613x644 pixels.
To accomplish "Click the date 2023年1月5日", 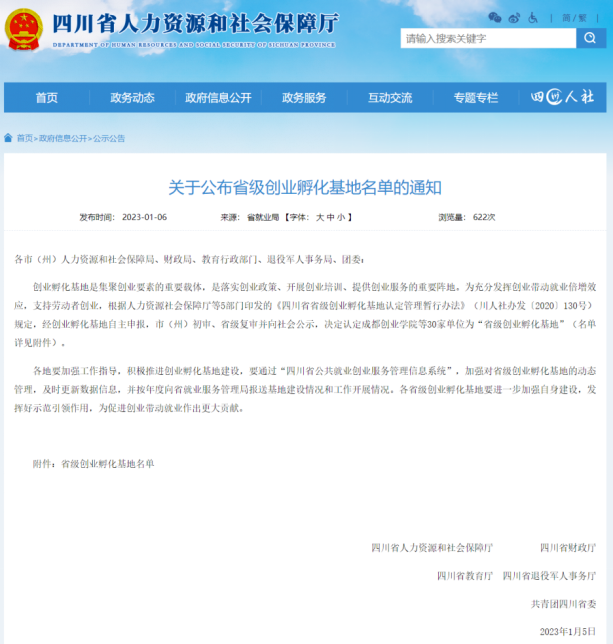I will tap(568, 631).
